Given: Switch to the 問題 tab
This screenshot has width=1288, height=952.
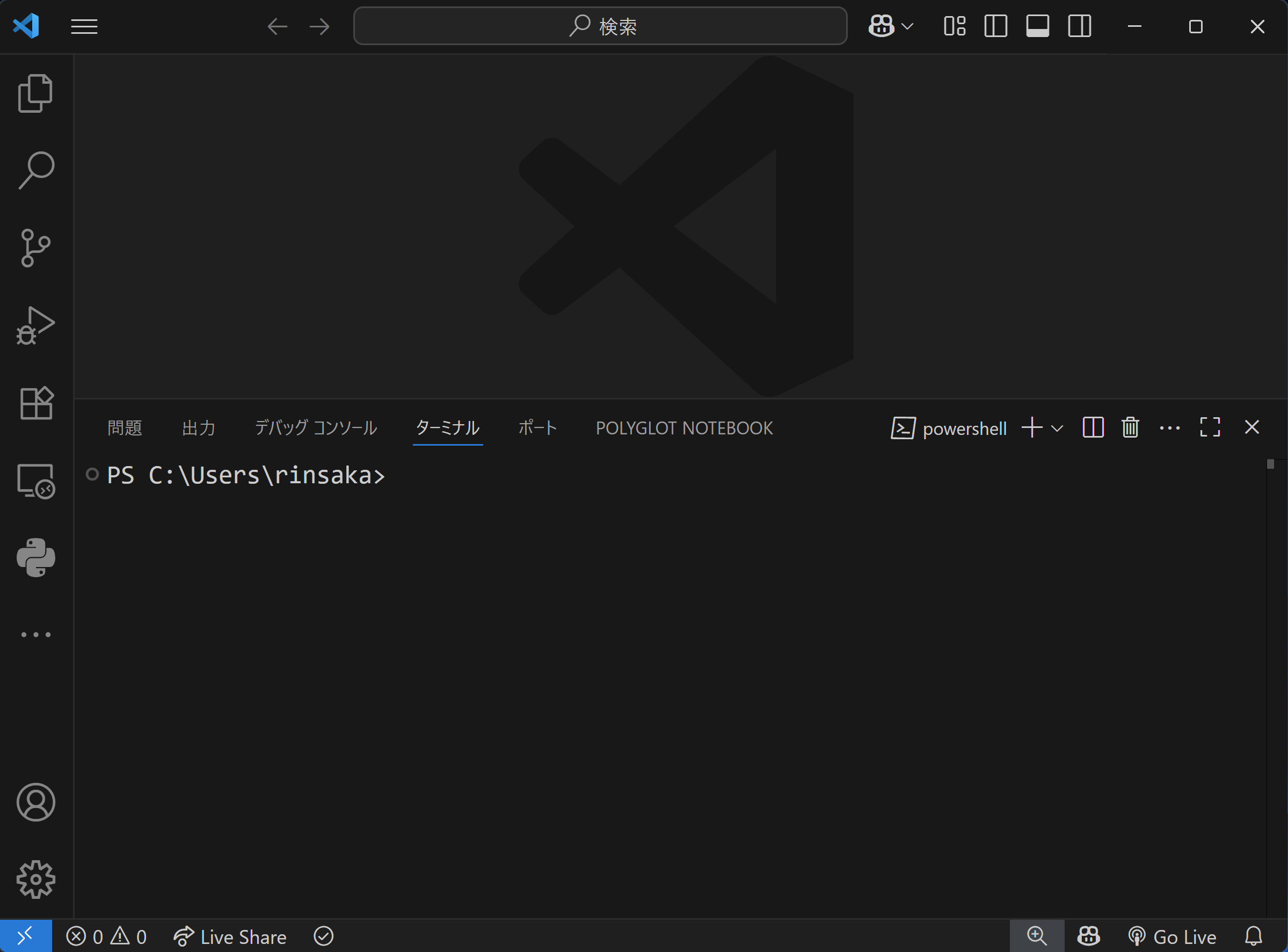Looking at the screenshot, I should point(125,427).
